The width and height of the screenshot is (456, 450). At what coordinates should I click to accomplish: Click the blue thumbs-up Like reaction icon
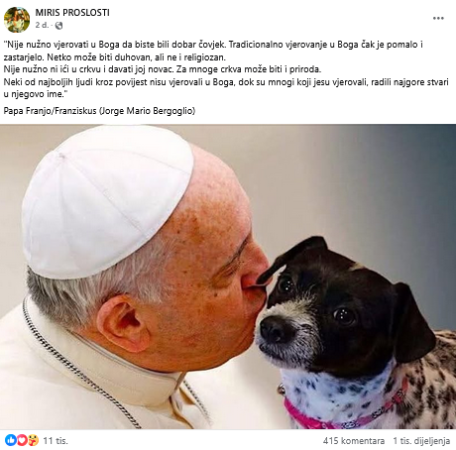(10, 440)
